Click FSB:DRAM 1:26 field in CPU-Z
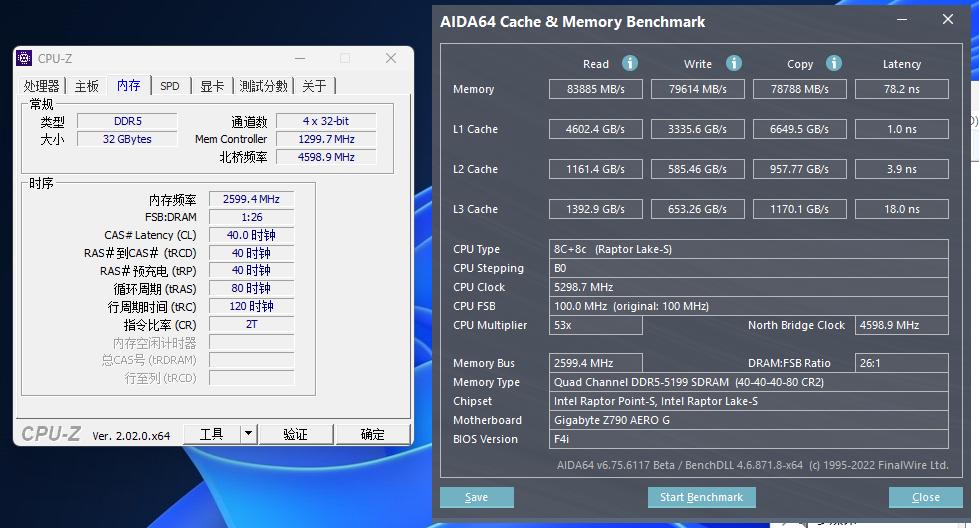This screenshot has height=528, width=979. (x=251, y=217)
